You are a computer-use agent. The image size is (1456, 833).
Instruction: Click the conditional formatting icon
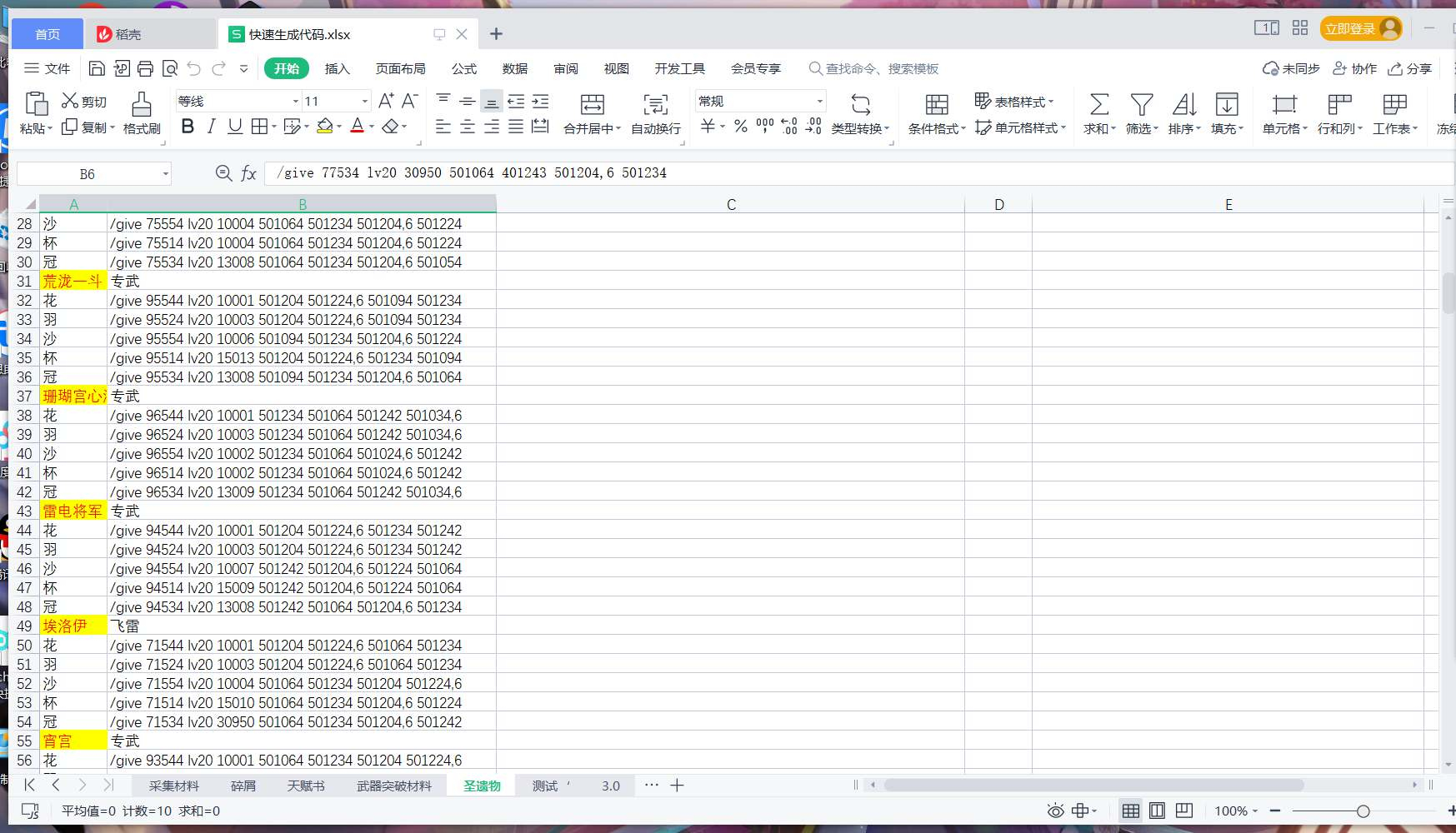tap(937, 104)
